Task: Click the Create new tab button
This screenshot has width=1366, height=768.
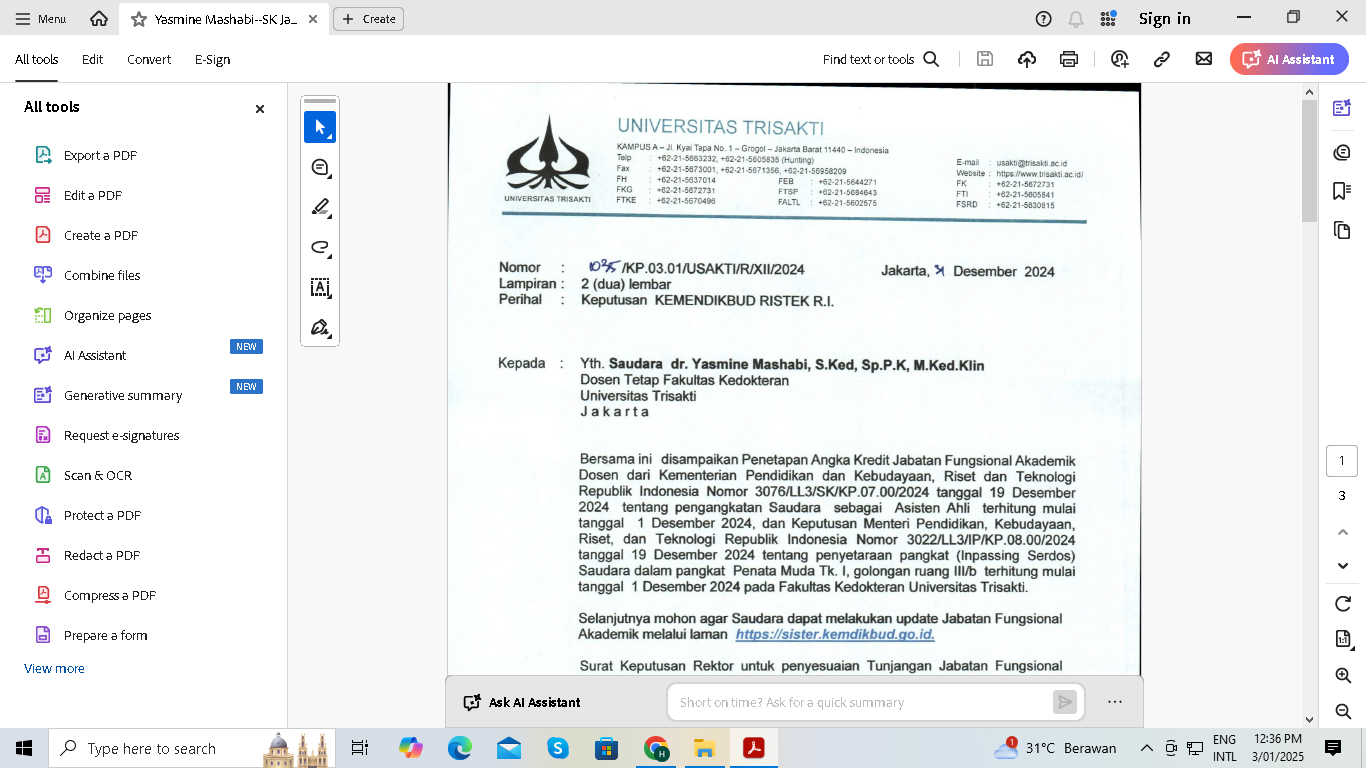Action: click(x=369, y=19)
